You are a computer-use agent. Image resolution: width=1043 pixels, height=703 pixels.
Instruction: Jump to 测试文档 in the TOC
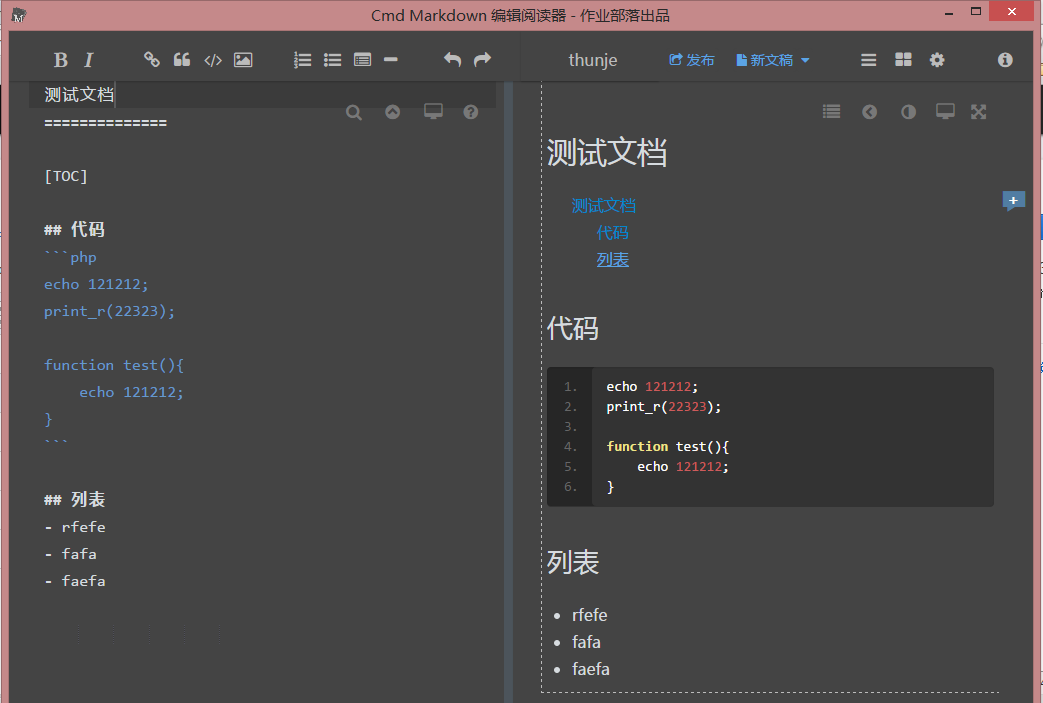[603, 206]
